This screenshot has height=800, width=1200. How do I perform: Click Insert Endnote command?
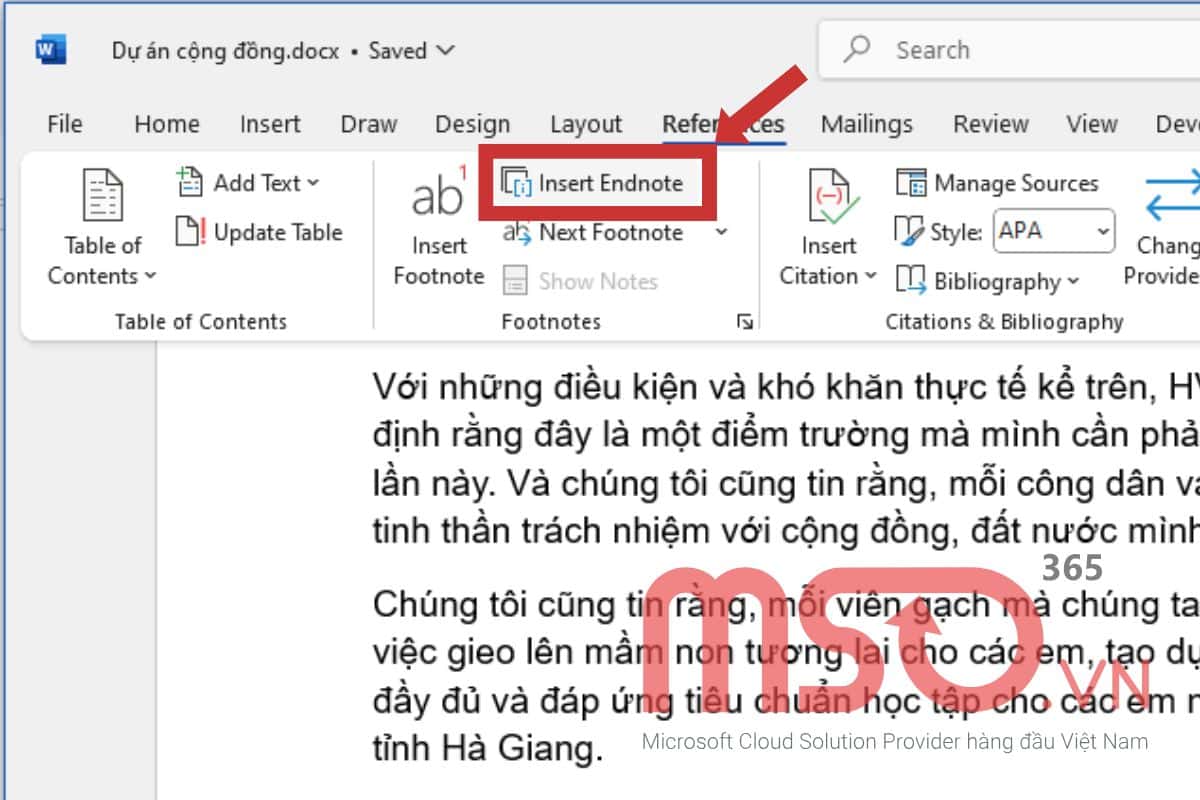tap(592, 183)
